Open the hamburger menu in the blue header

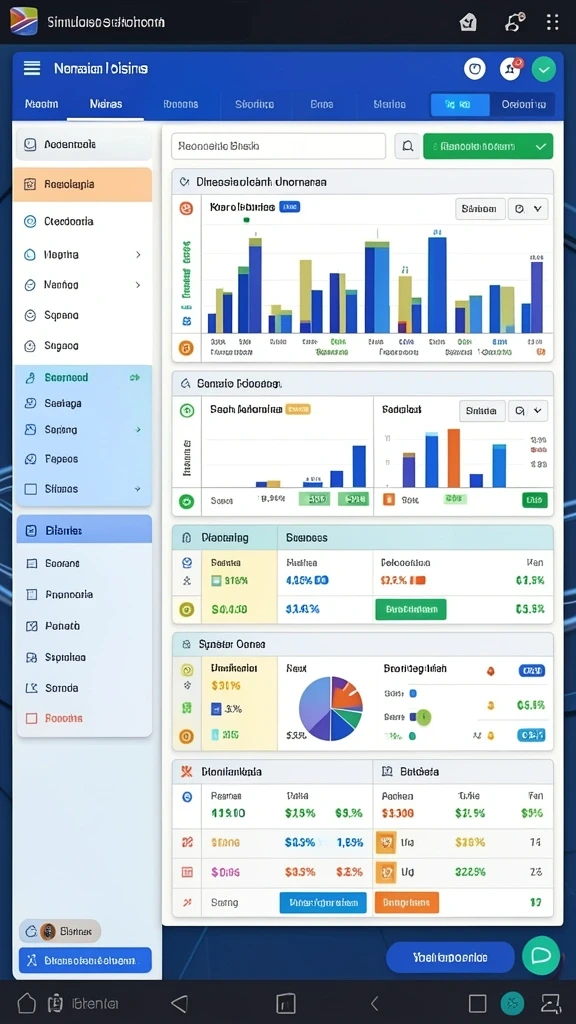click(31, 68)
